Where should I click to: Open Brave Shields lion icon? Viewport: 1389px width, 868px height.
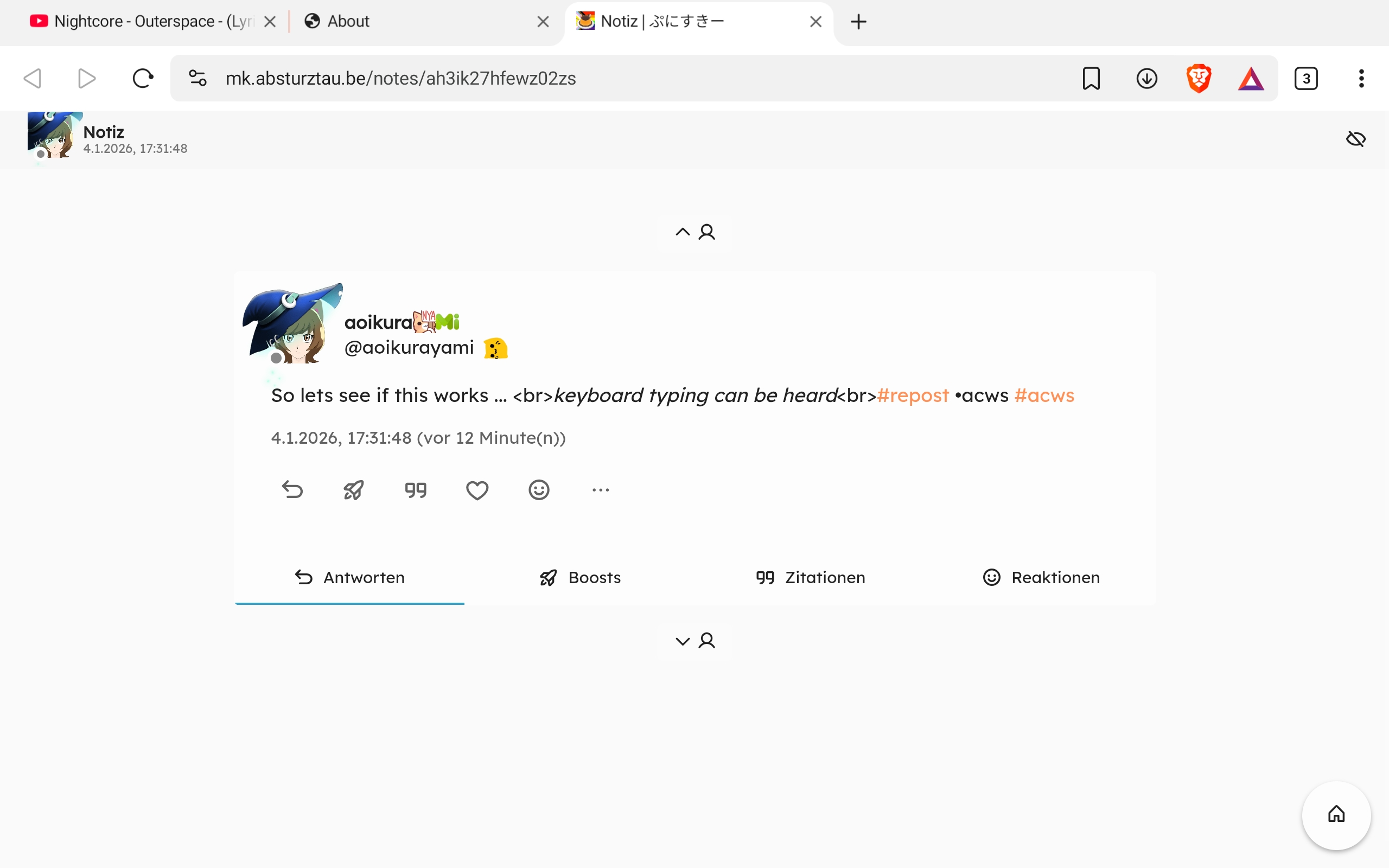(1199, 78)
